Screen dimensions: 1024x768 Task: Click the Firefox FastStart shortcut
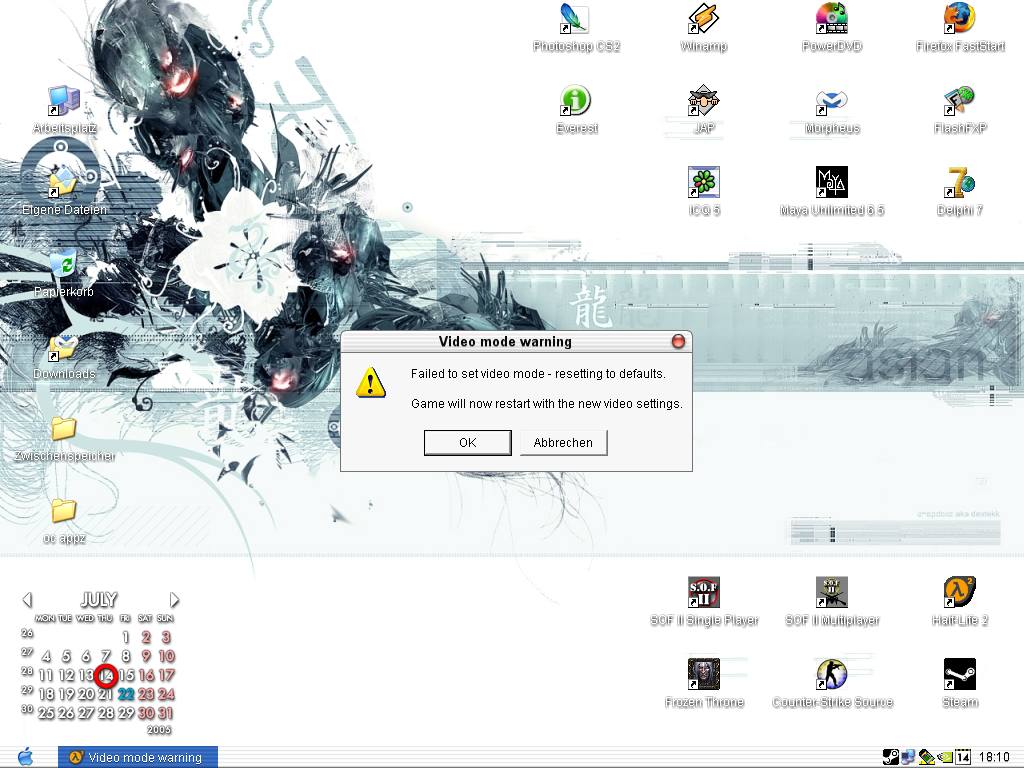point(959,20)
